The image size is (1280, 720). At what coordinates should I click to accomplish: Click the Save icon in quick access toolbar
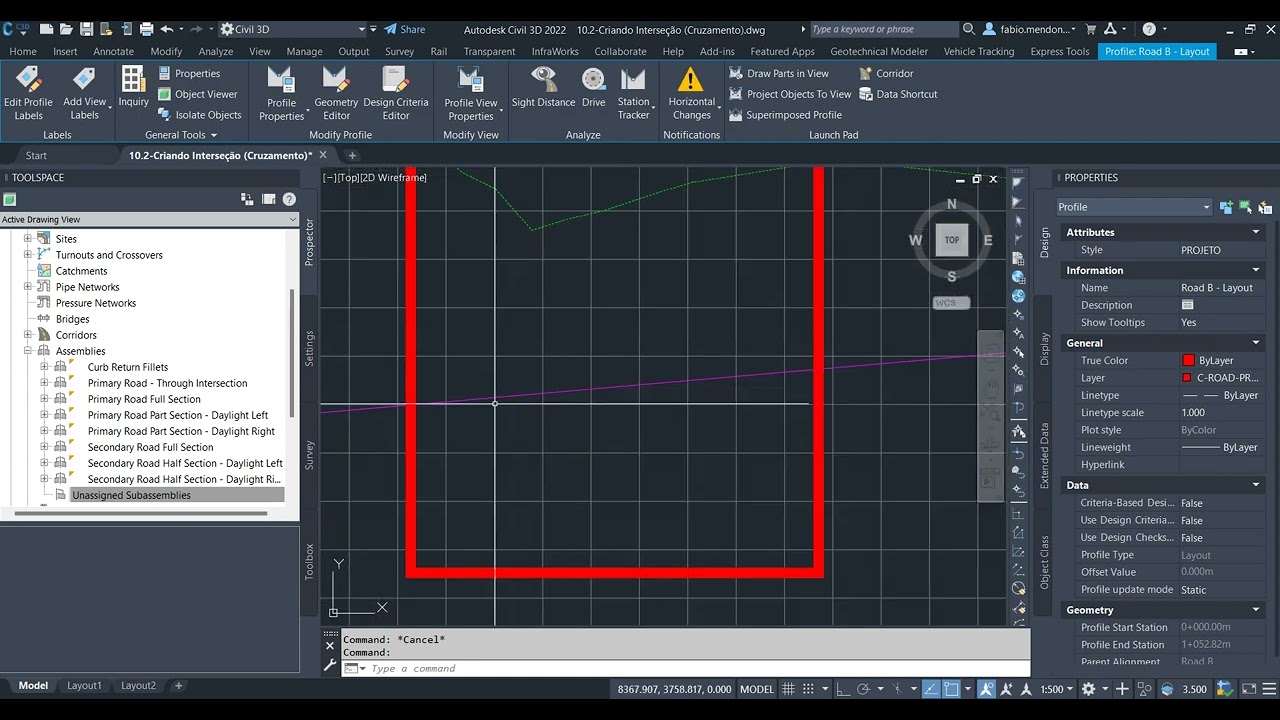(86, 29)
